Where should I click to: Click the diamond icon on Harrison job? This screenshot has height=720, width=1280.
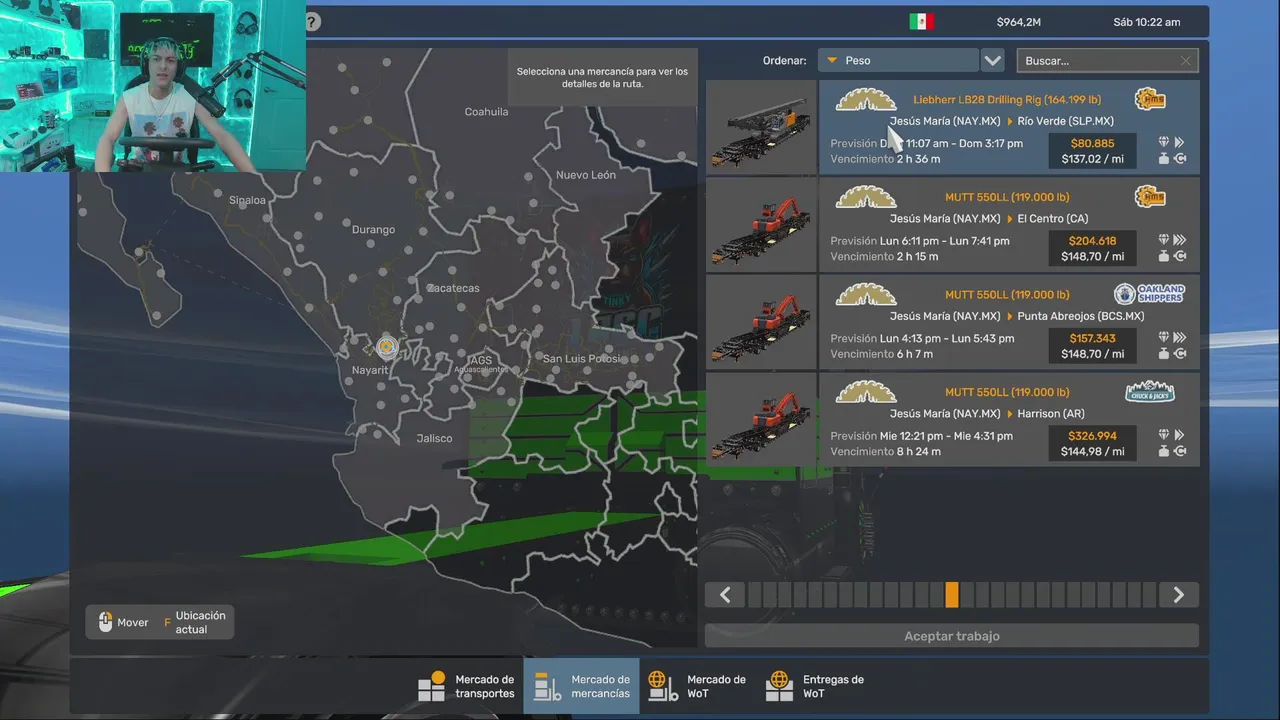pos(1164,435)
